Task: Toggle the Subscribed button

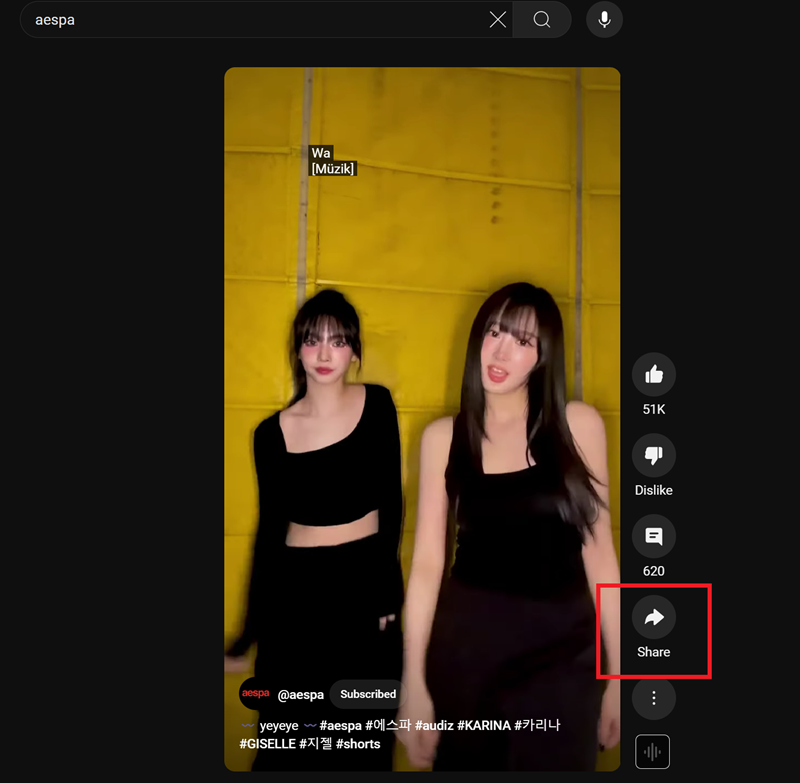Action: tap(368, 694)
